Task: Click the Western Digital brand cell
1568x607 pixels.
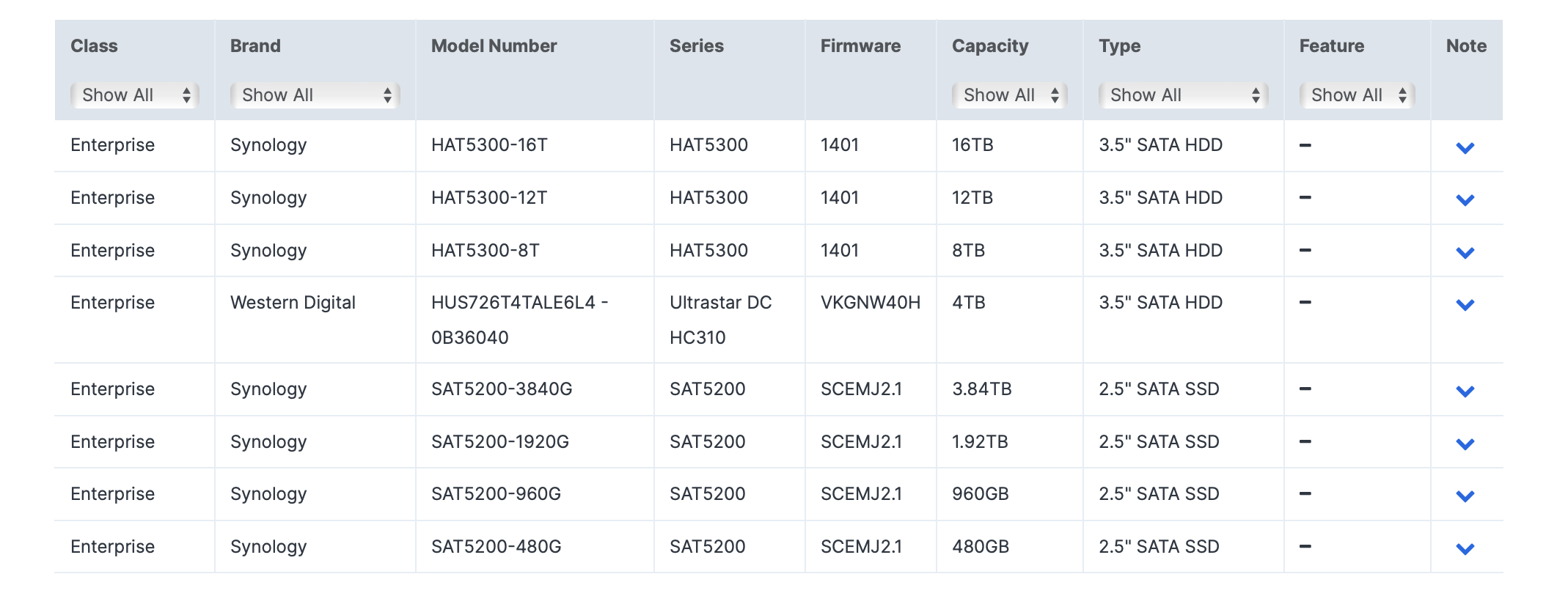Action: [293, 303]
